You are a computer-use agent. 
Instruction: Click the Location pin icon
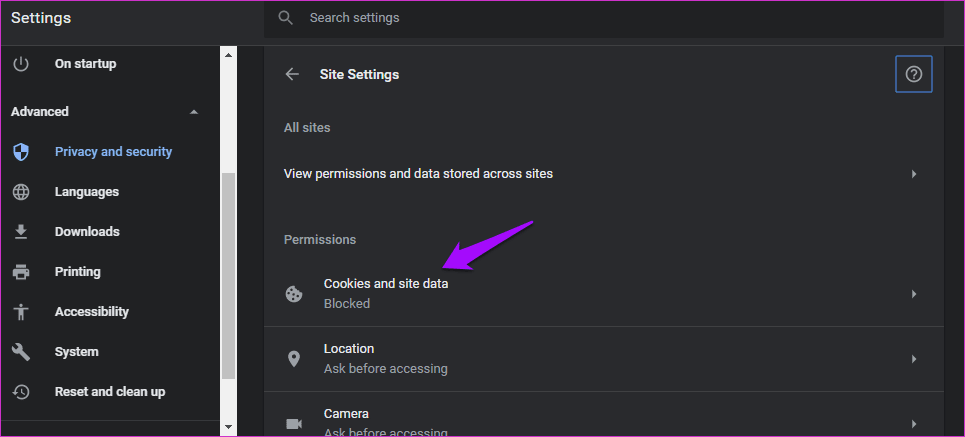(x=294, y=359)
